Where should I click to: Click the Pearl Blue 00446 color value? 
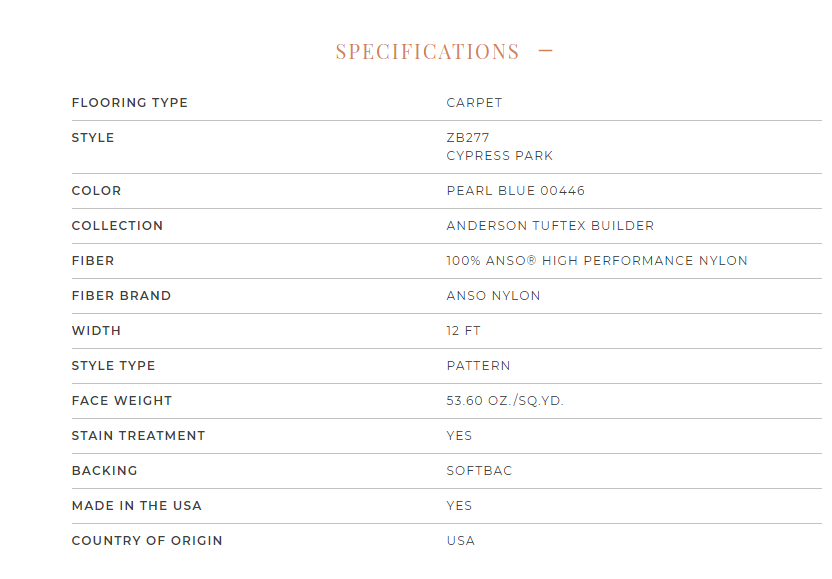[516, 191]
